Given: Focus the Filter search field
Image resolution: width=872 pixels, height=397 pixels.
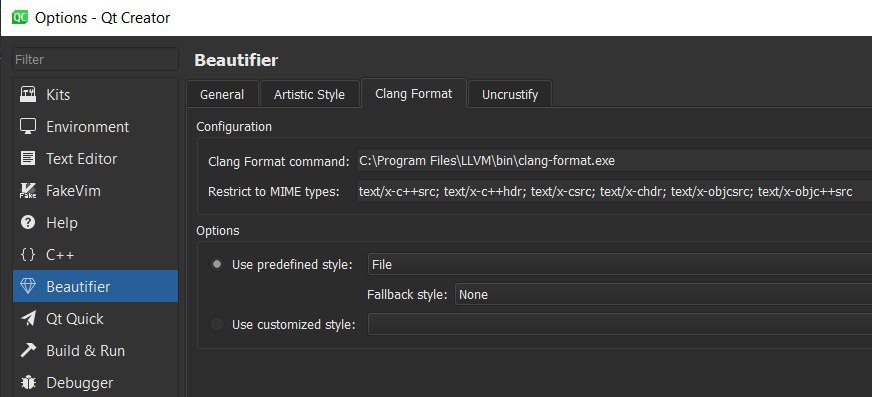Looking at the screenshot, I should pyautogui.click(x=95, y=59).
